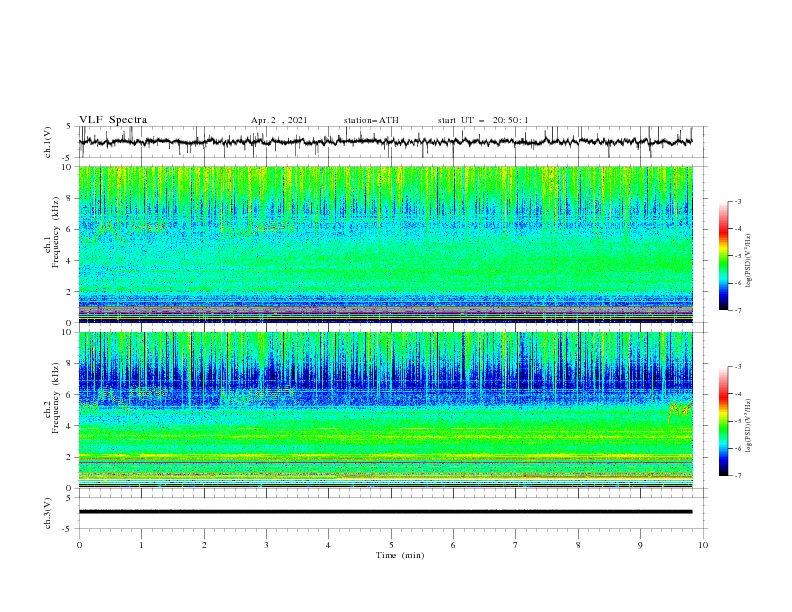Click the "-7" tick on ch.1 colorbar
792x612 pixels.
click(x=737, y=310)
